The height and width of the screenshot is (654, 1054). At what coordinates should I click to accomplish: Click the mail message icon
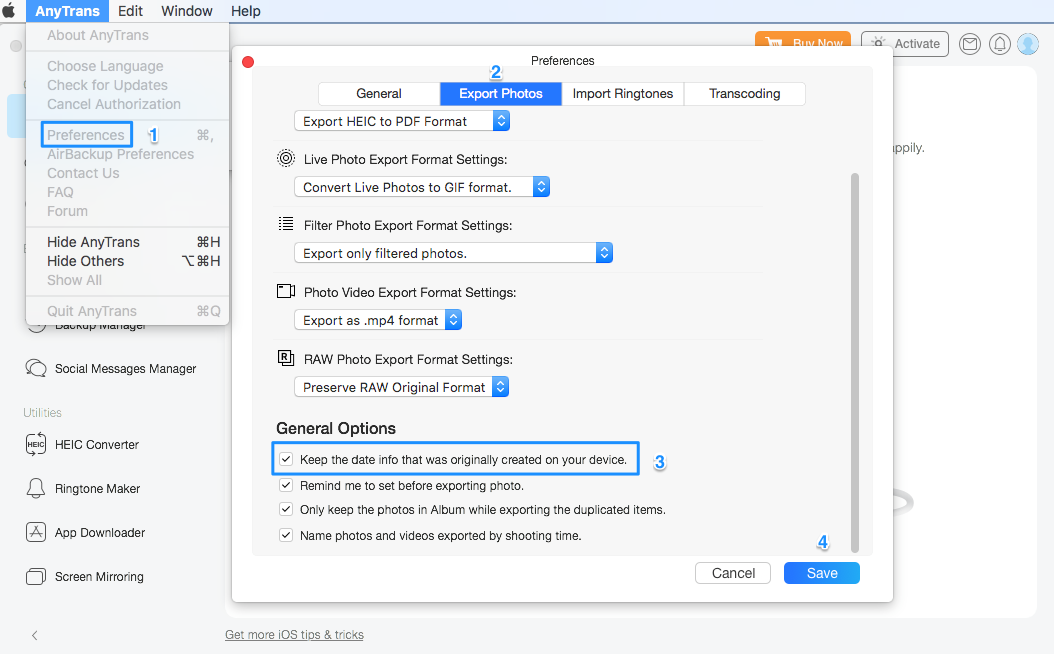969,44
